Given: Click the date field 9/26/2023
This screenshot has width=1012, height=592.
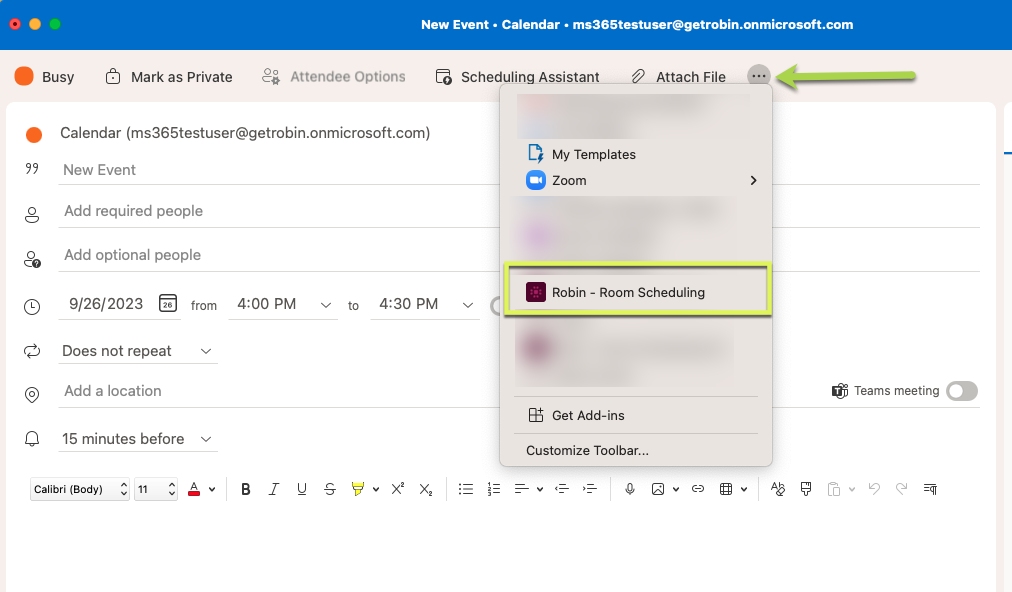Looking at the screenshot, I should pyautogui.click(x=106, y=303).
